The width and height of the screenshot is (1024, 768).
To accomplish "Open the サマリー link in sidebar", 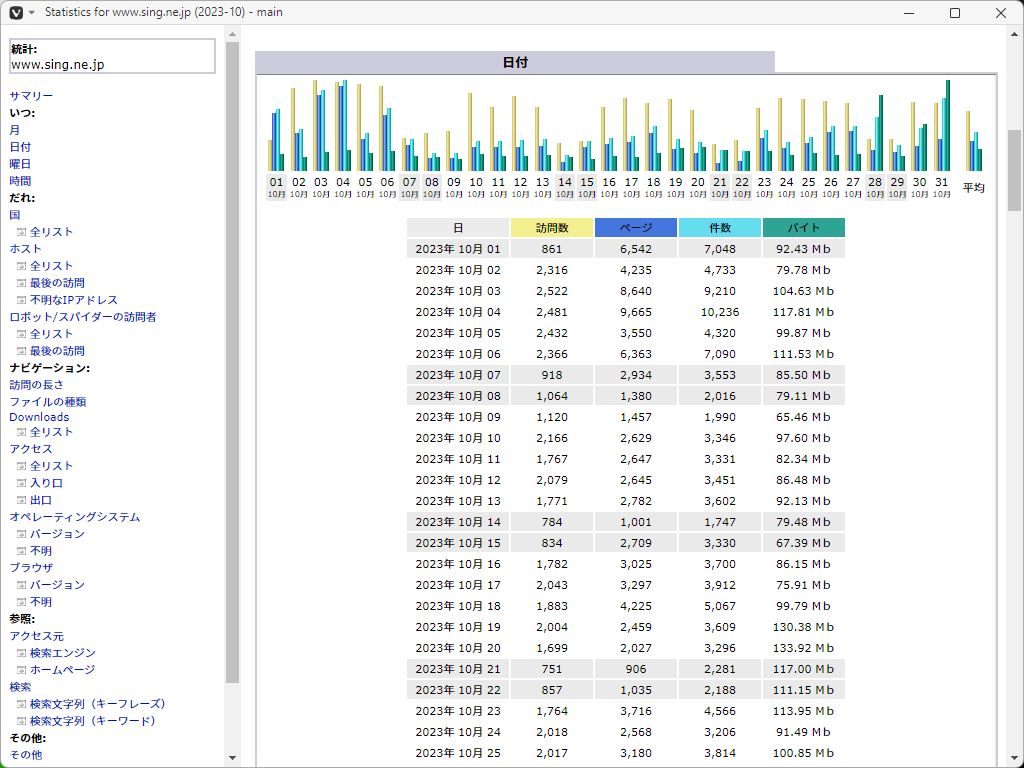I will coord(31,96).
